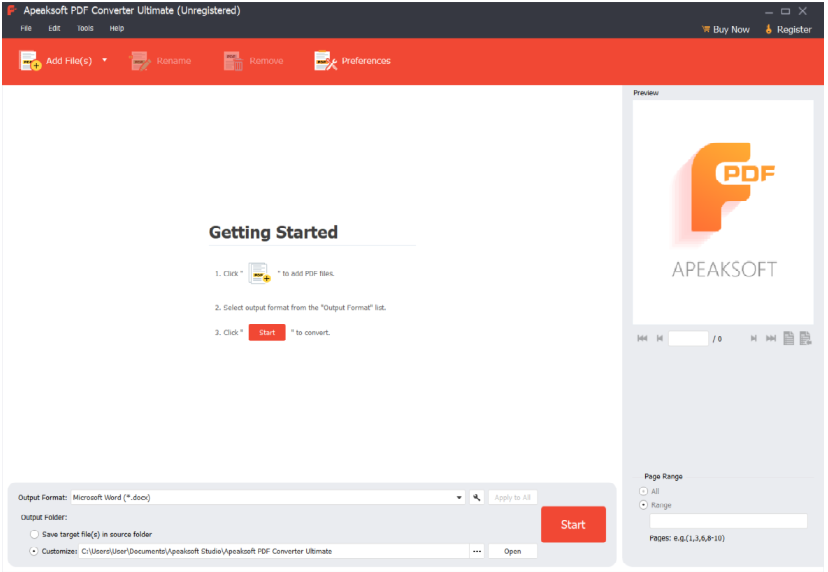
Task: Open the Output Format dropdown
Action: point(268,497)
